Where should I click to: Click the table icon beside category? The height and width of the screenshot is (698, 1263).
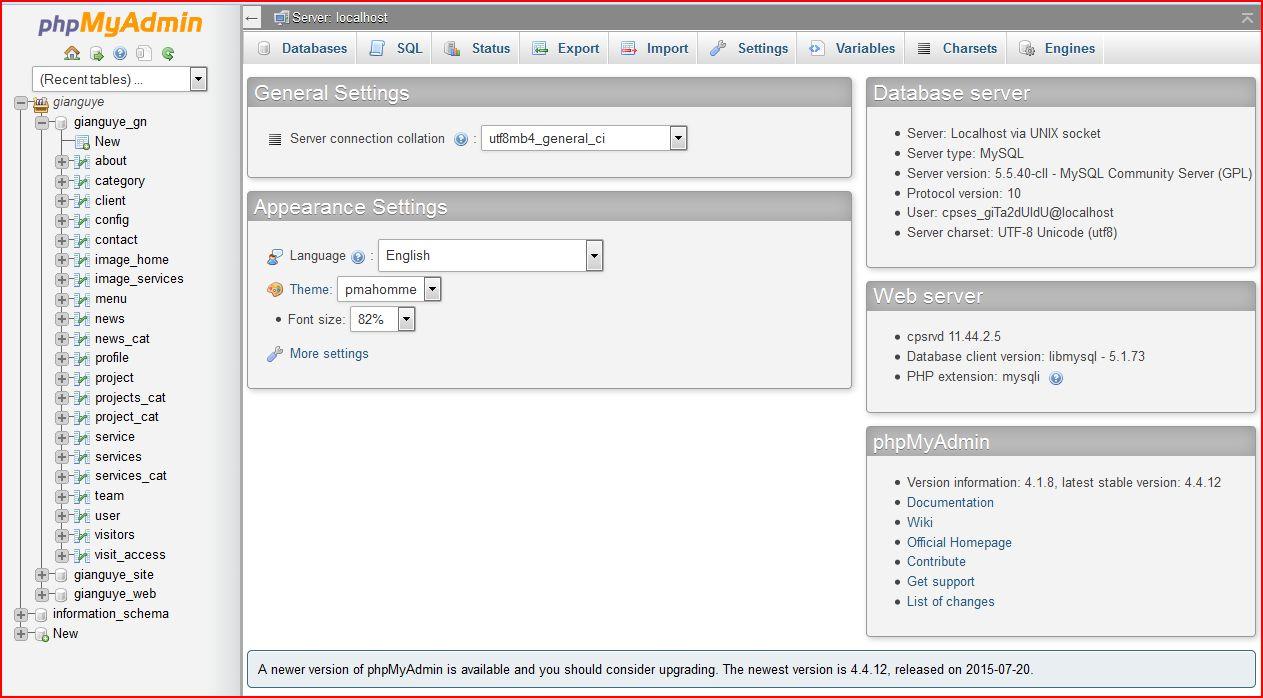click(82, 181)
